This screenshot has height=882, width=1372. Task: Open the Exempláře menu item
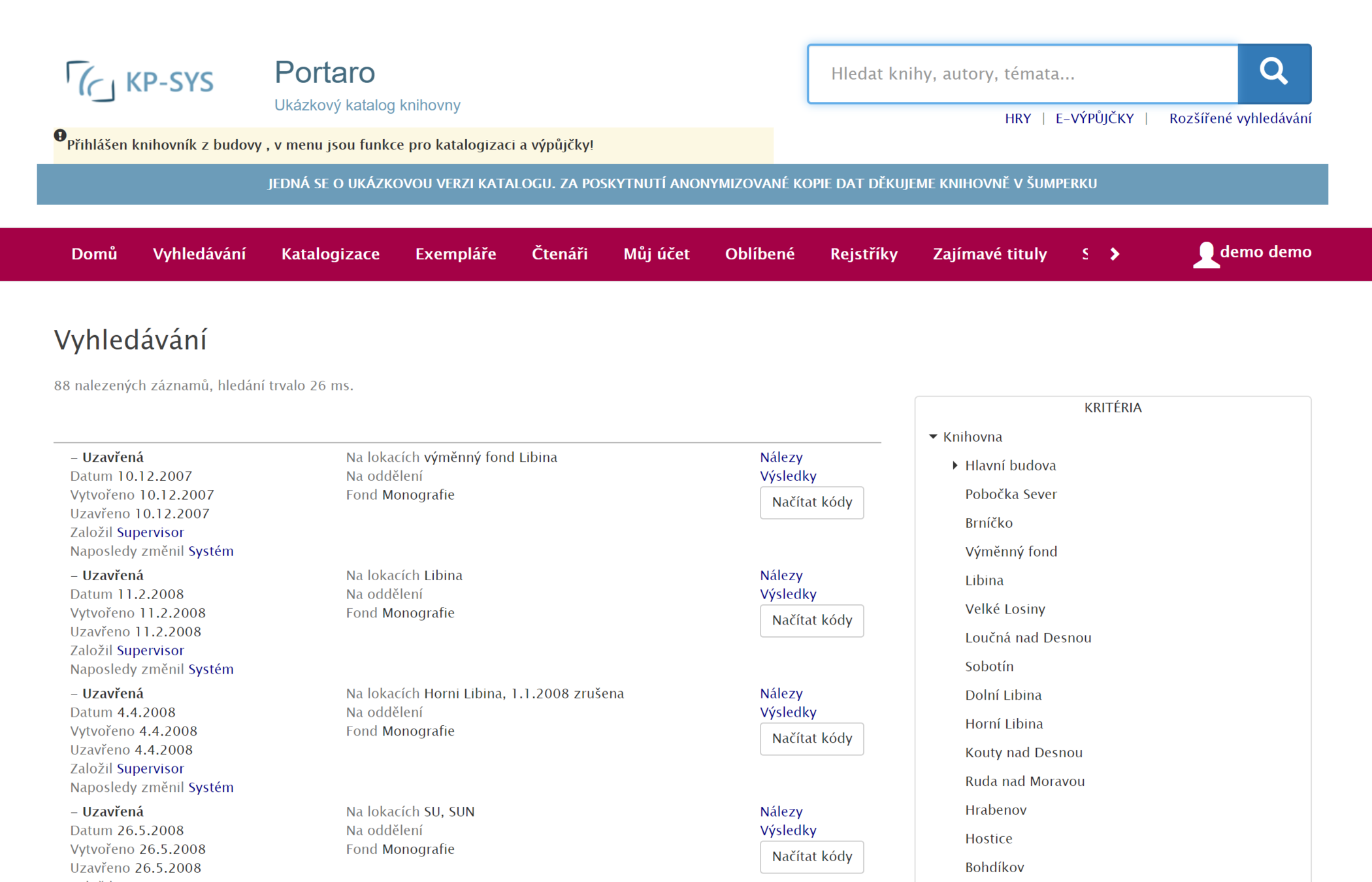tap(455, 254)
